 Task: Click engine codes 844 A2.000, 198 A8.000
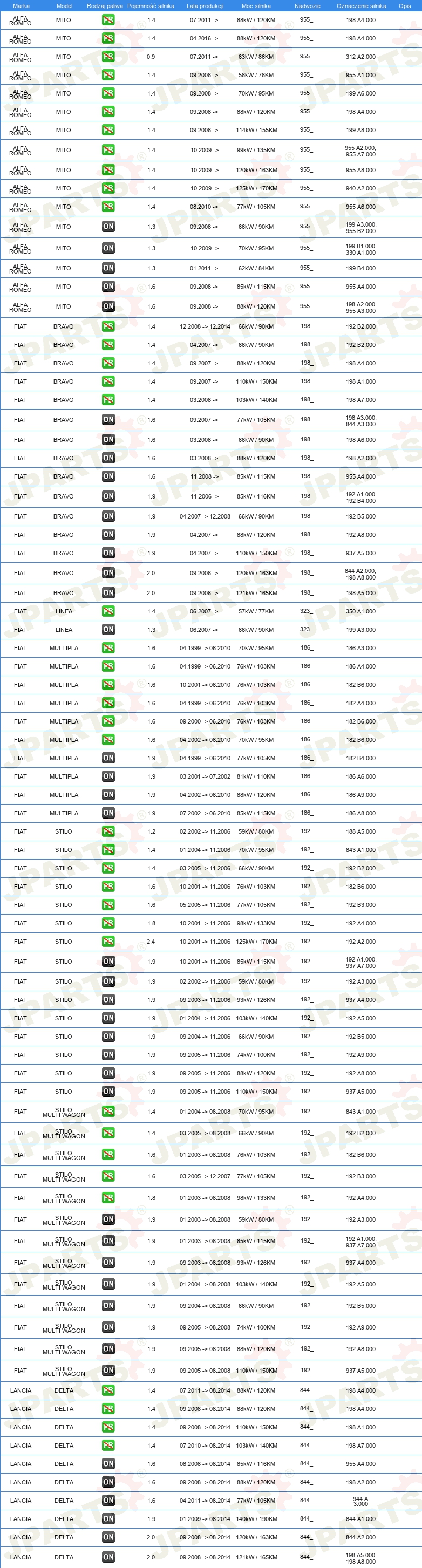360,574
